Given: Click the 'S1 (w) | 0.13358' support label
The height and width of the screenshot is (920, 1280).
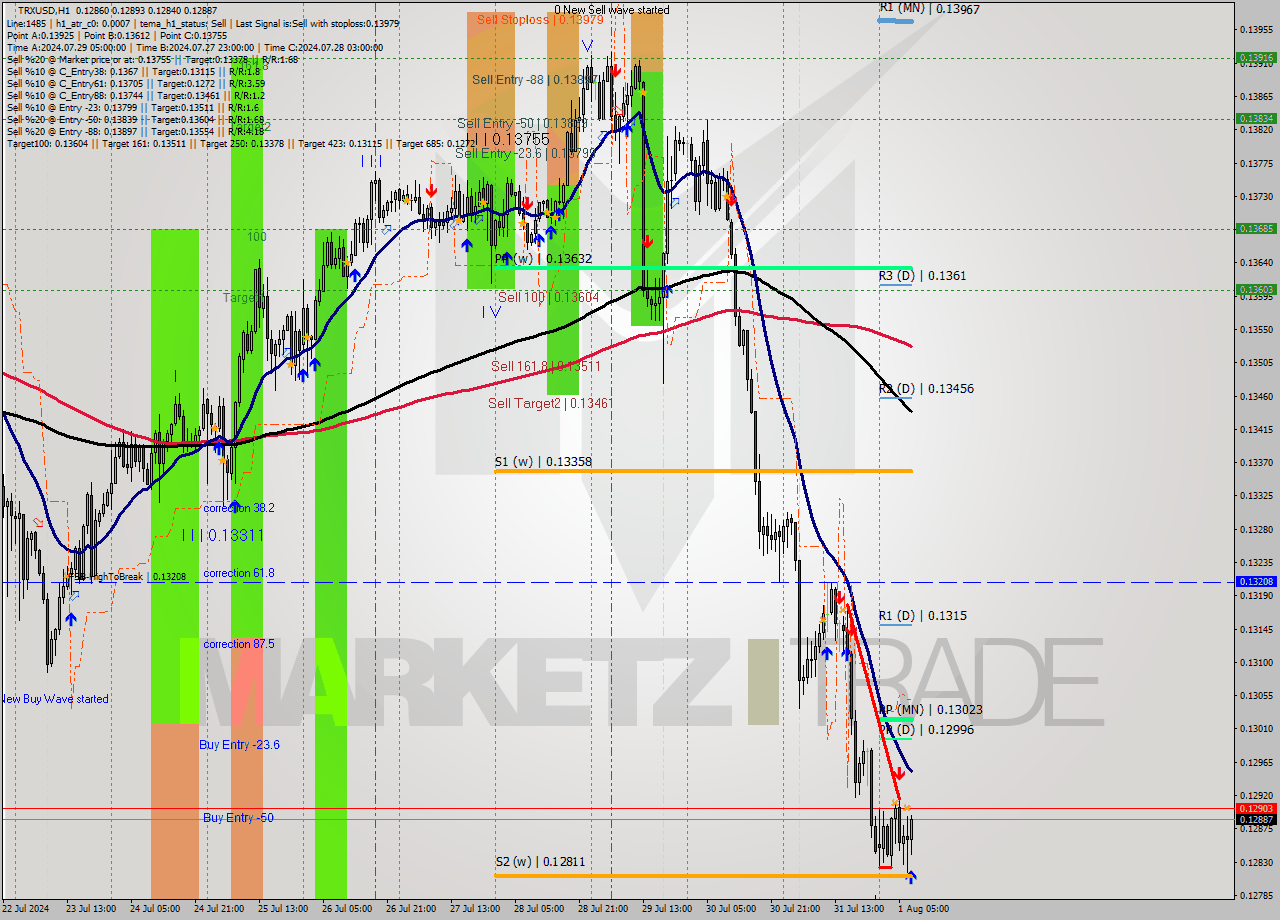Looking at the screenshot, I should [x=543, y=462].
